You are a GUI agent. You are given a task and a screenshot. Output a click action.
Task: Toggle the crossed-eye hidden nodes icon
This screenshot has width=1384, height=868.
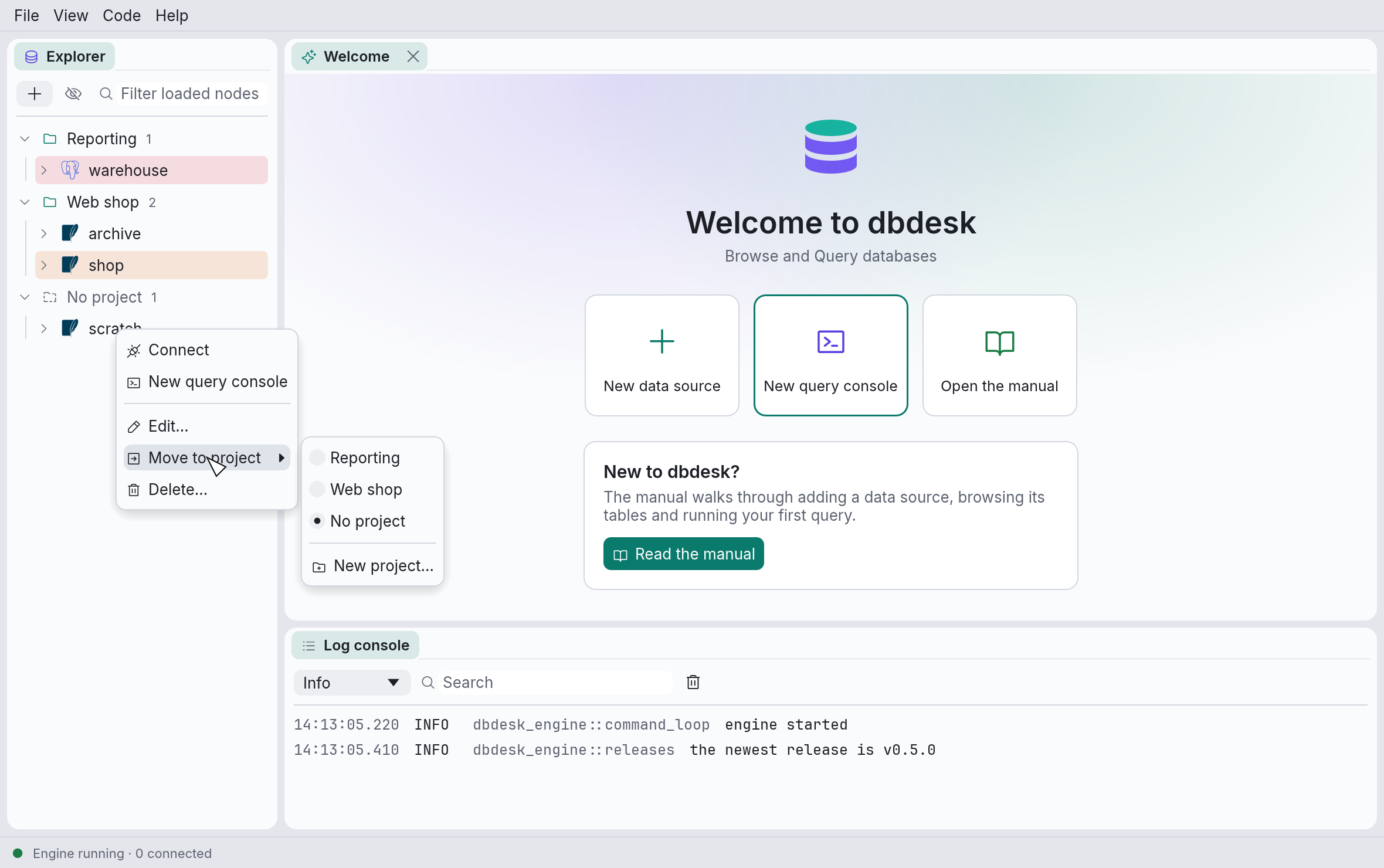pos(73,94)
